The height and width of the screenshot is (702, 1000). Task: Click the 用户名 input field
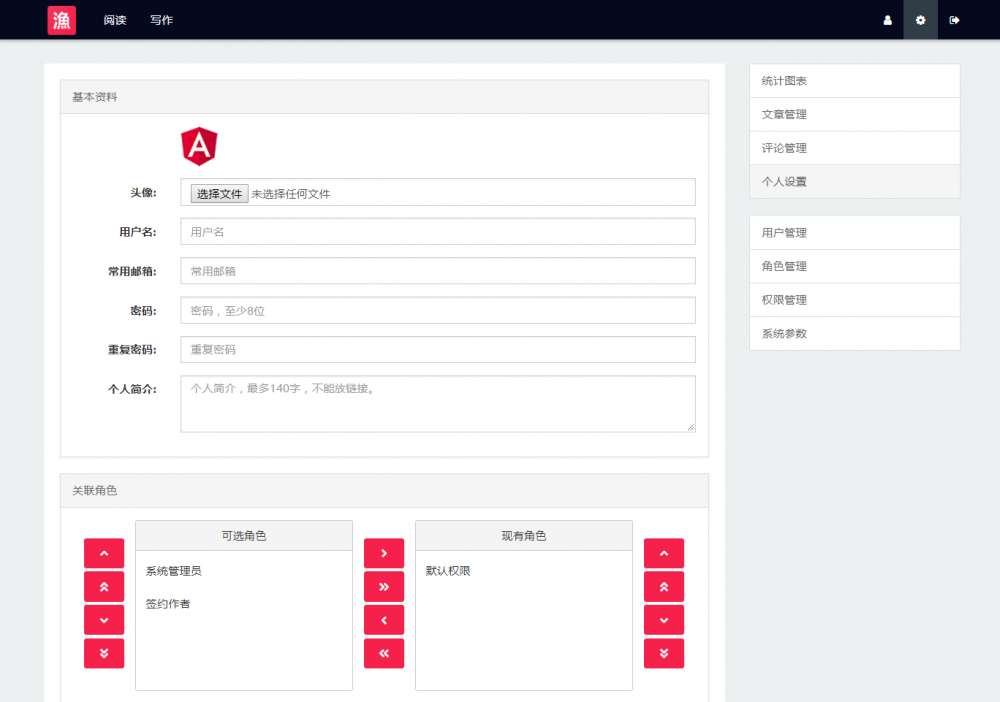click(438, 231)
